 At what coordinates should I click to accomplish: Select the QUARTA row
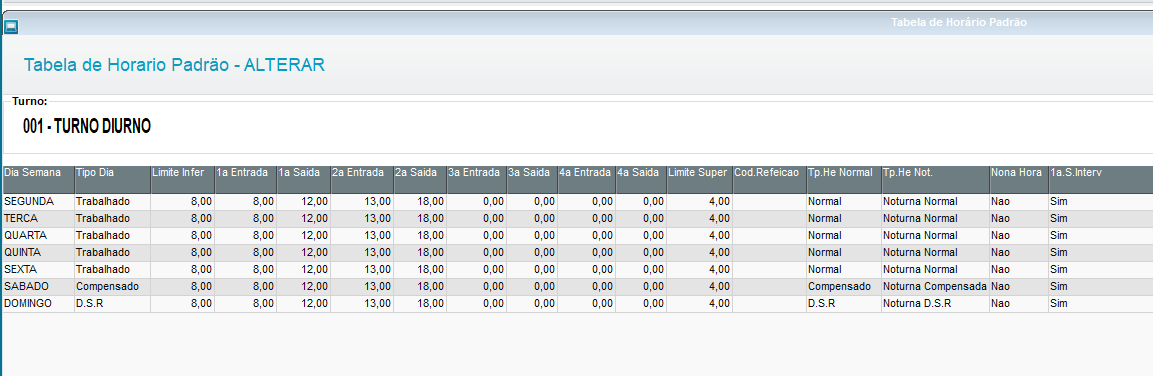(578, 235)
